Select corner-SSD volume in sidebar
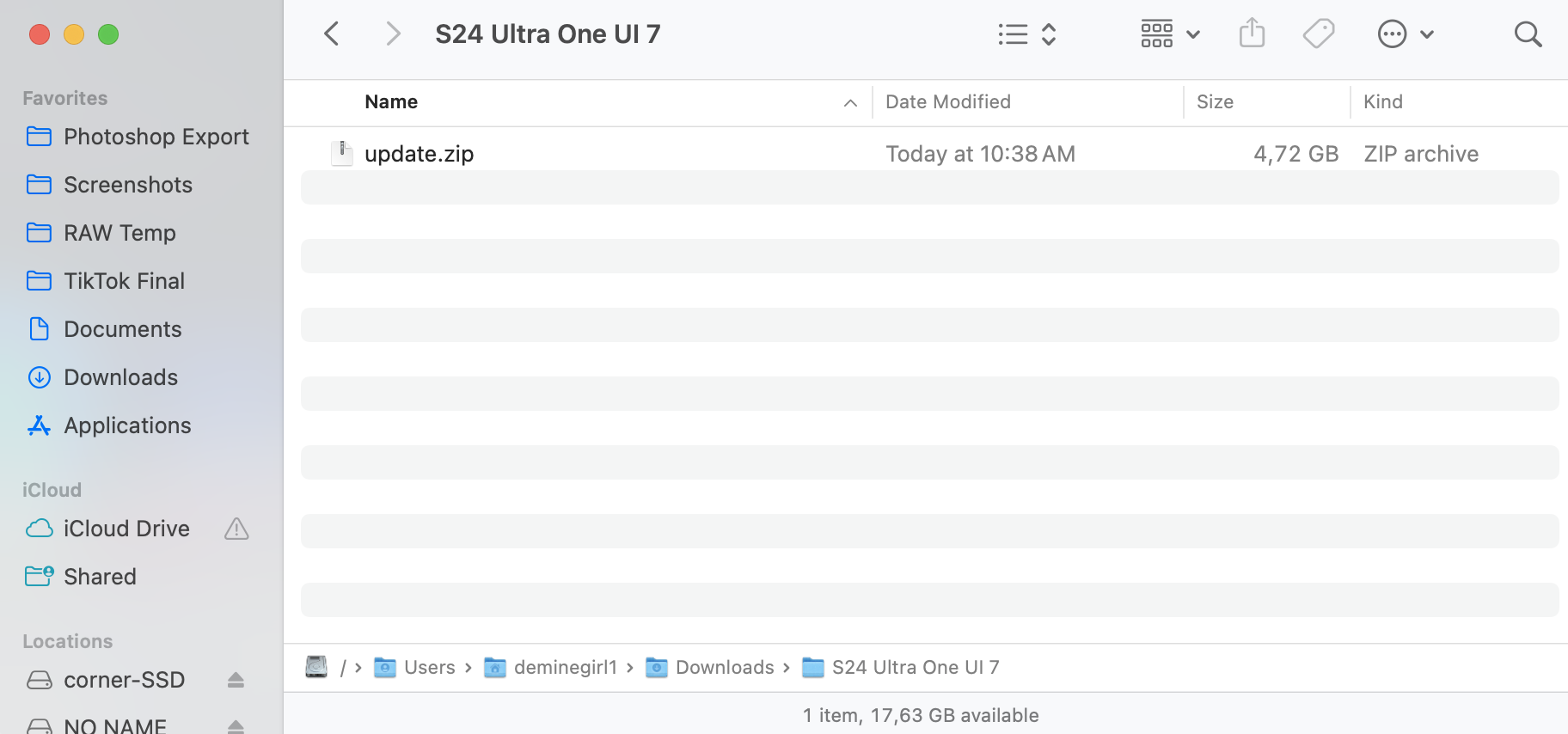1568x734 pixels. [x=124, y=680]
